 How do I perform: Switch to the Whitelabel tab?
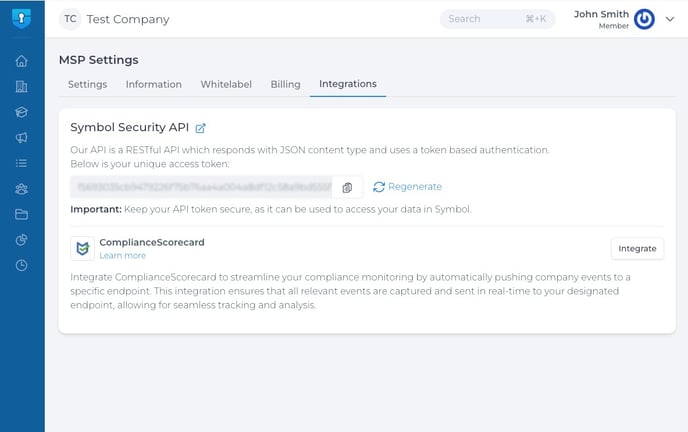[226, 85]
